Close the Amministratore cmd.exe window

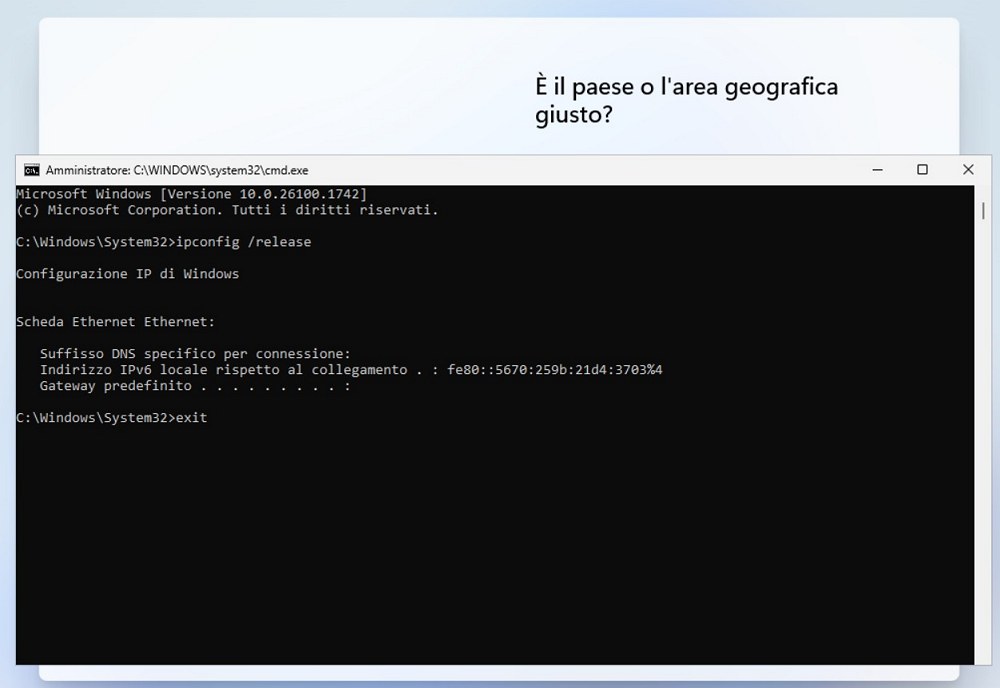(x=968, y=170)
